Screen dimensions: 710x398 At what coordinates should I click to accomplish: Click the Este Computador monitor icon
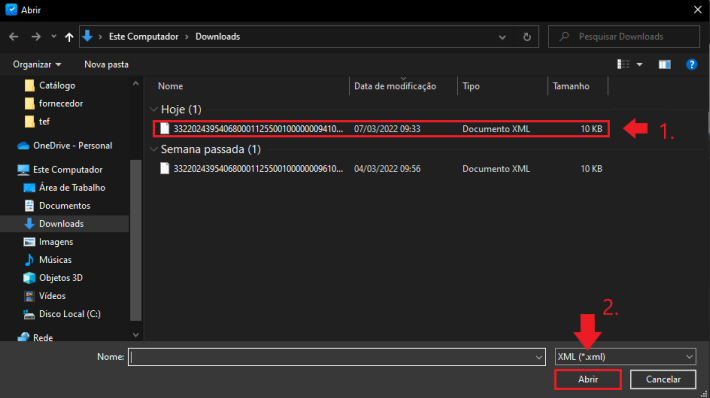click(23, 170)
